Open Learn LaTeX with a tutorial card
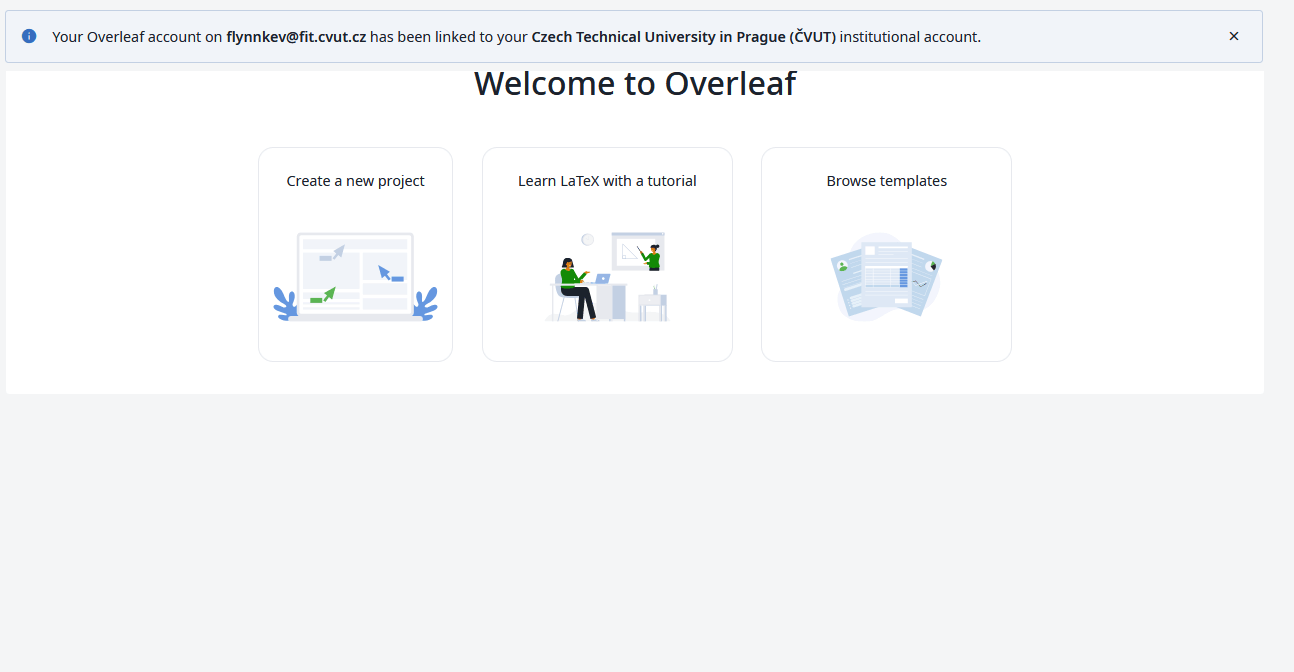The height and width of the screenshot is (672, 1294). (x=607, y=254)
